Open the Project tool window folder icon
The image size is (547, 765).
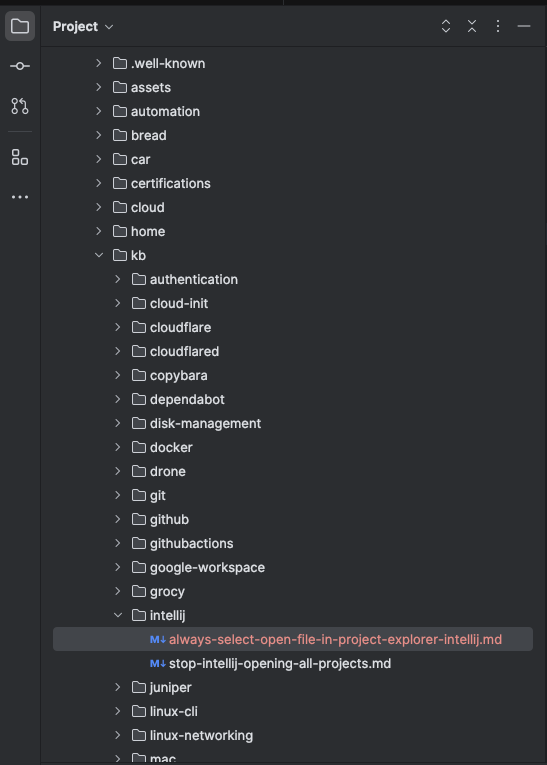(20, 26)
